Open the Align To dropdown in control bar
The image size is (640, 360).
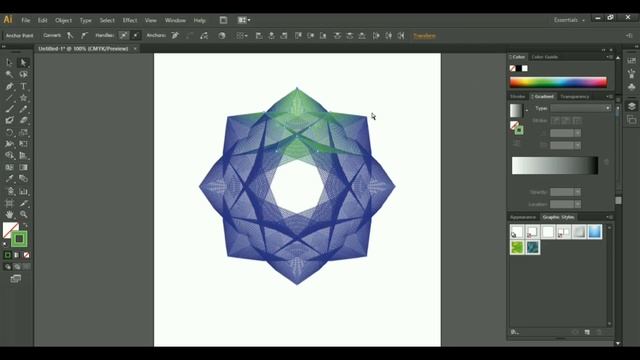(242, 36)
